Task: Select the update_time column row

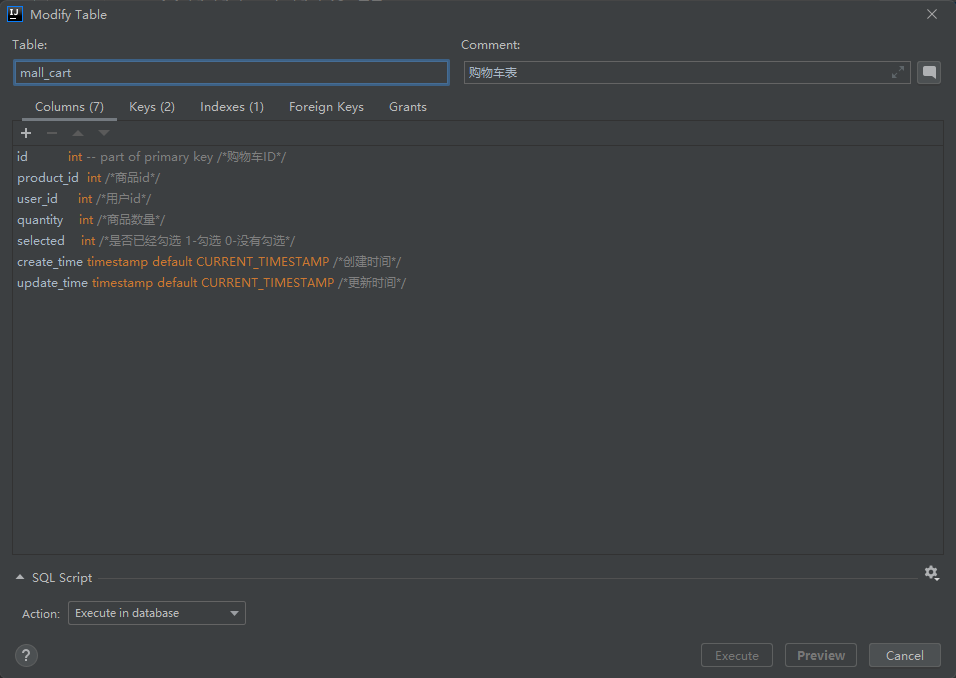Action: pos(477,283)
